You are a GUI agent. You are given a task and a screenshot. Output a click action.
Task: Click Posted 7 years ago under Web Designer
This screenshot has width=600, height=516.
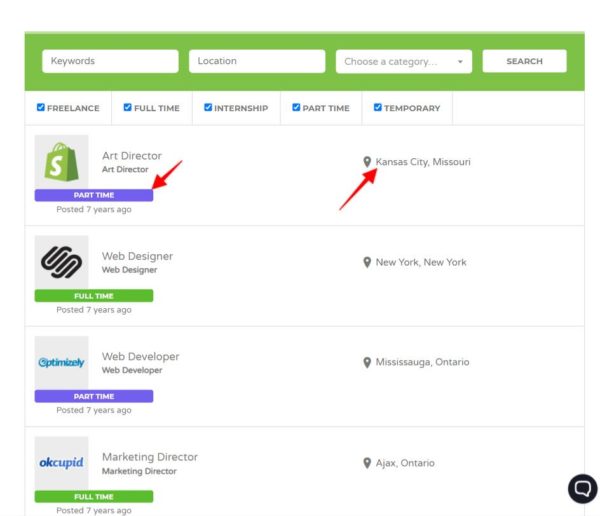tap(94, 310)
